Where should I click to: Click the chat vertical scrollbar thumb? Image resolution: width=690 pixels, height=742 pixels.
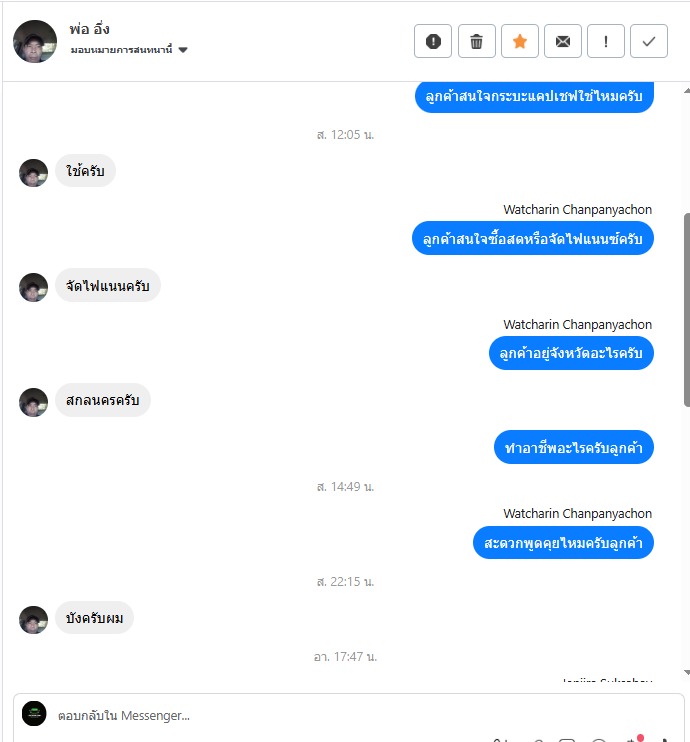[x=687, y=310]
